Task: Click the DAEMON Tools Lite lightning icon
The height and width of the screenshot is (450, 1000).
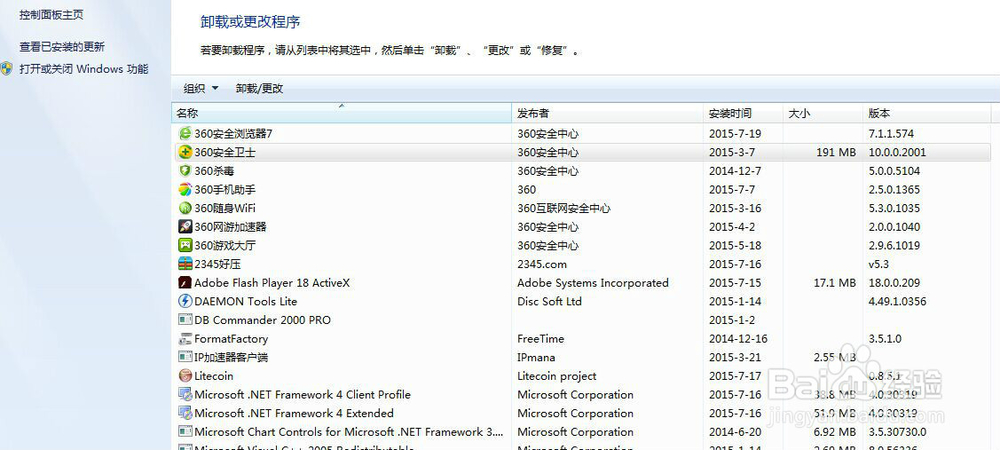Action: tap(185, 301)
